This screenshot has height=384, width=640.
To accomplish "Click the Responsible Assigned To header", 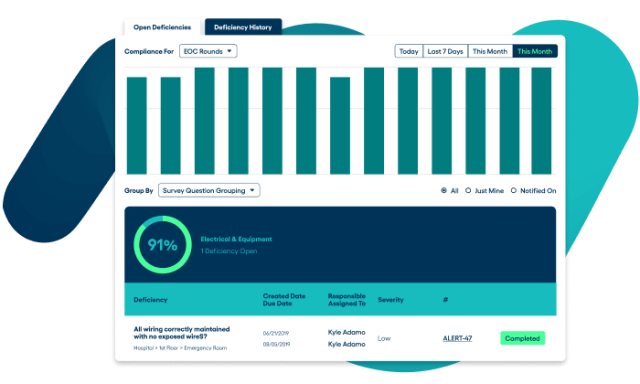I will click(347, 300).
